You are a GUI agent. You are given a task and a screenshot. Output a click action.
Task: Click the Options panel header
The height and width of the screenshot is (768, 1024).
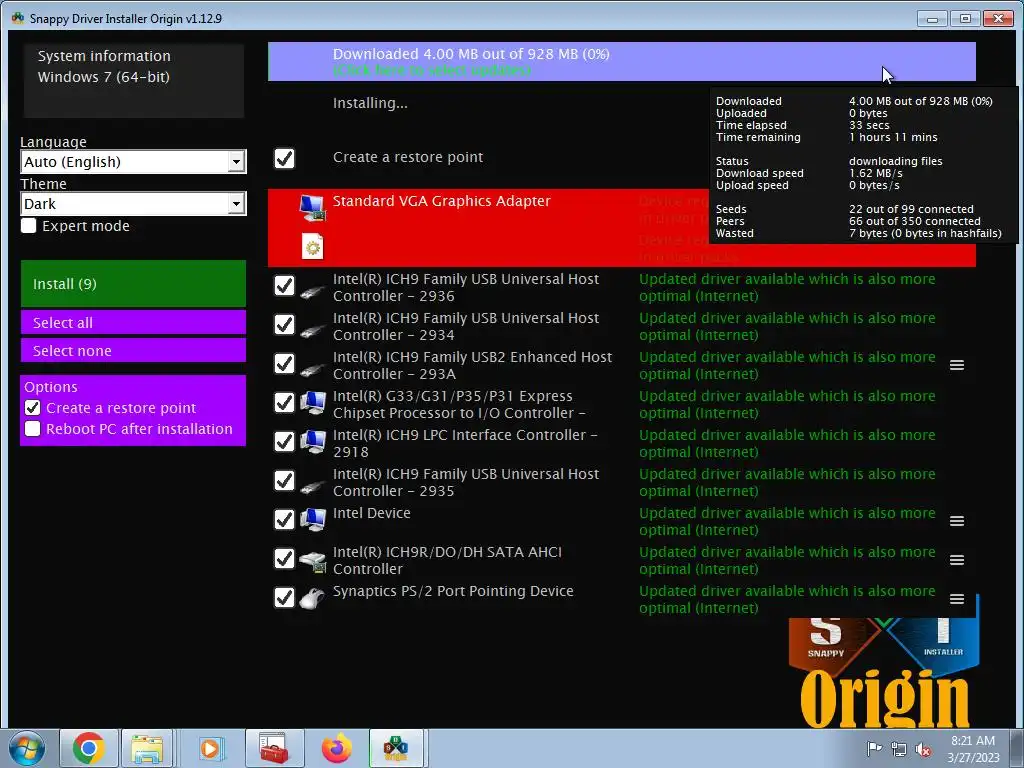pyautogui.click(x=51, y=387)
